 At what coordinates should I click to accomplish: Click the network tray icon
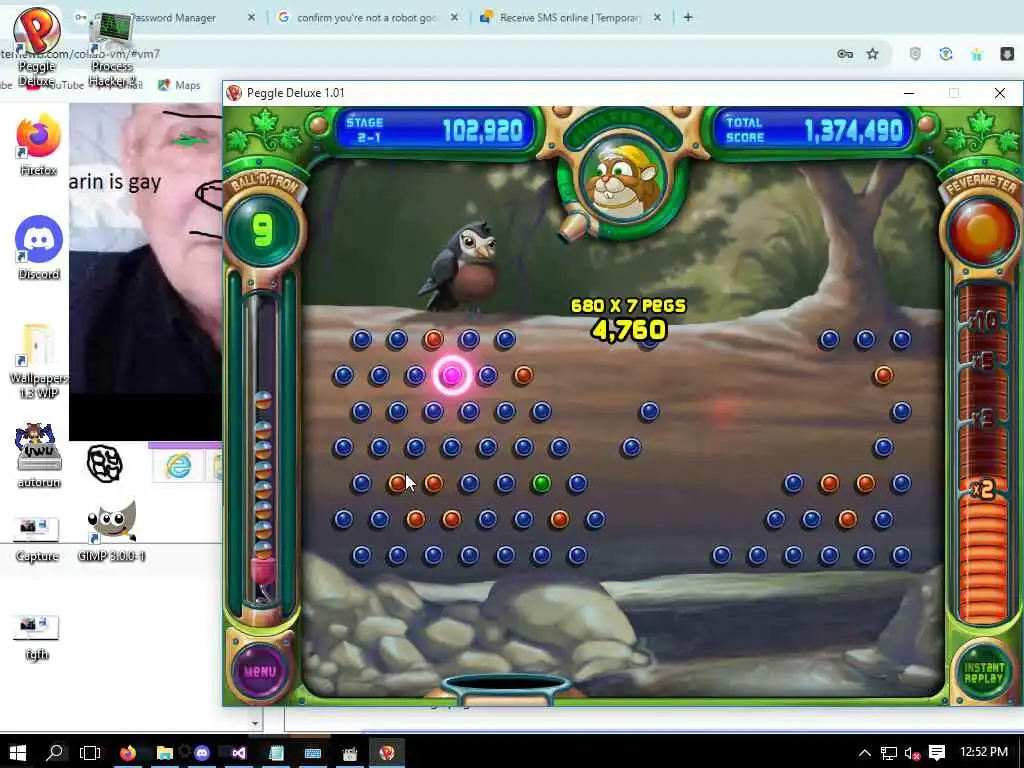[x=888, y=753]
